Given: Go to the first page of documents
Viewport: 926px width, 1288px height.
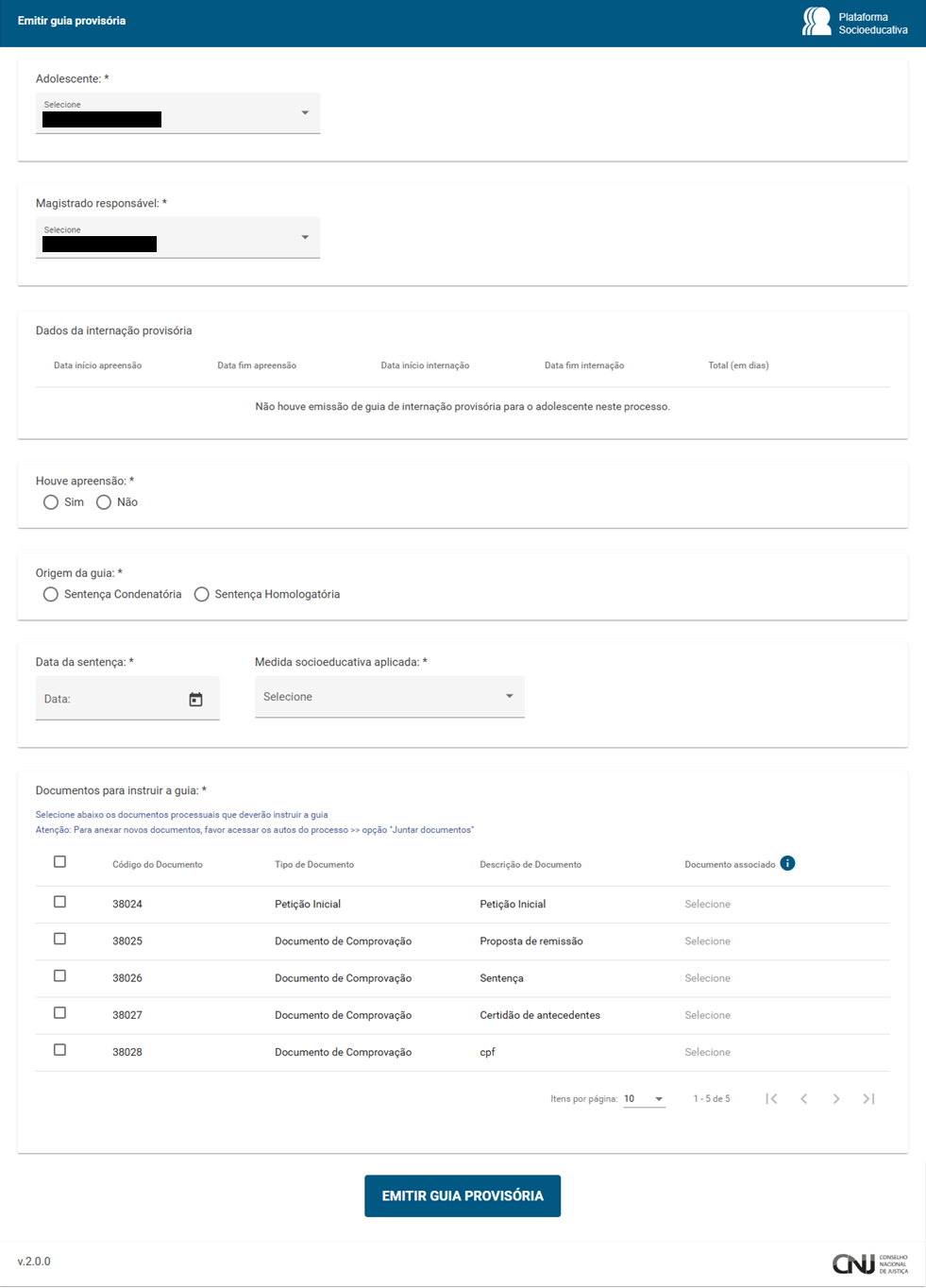Looking at the screenshot, I should point(771,1098).
